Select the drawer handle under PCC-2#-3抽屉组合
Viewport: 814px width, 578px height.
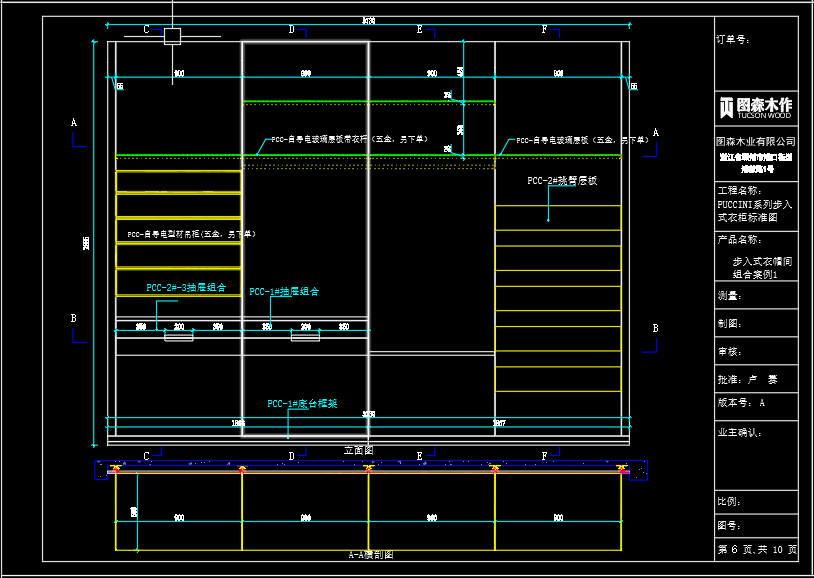(179, 336)
